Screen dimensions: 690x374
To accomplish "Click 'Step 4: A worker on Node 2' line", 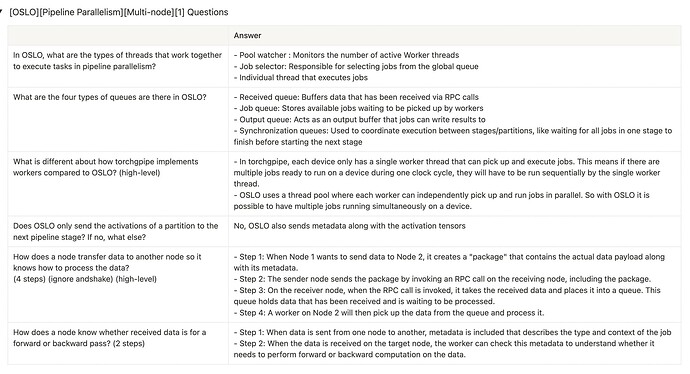I will click(x=389, y=313).
